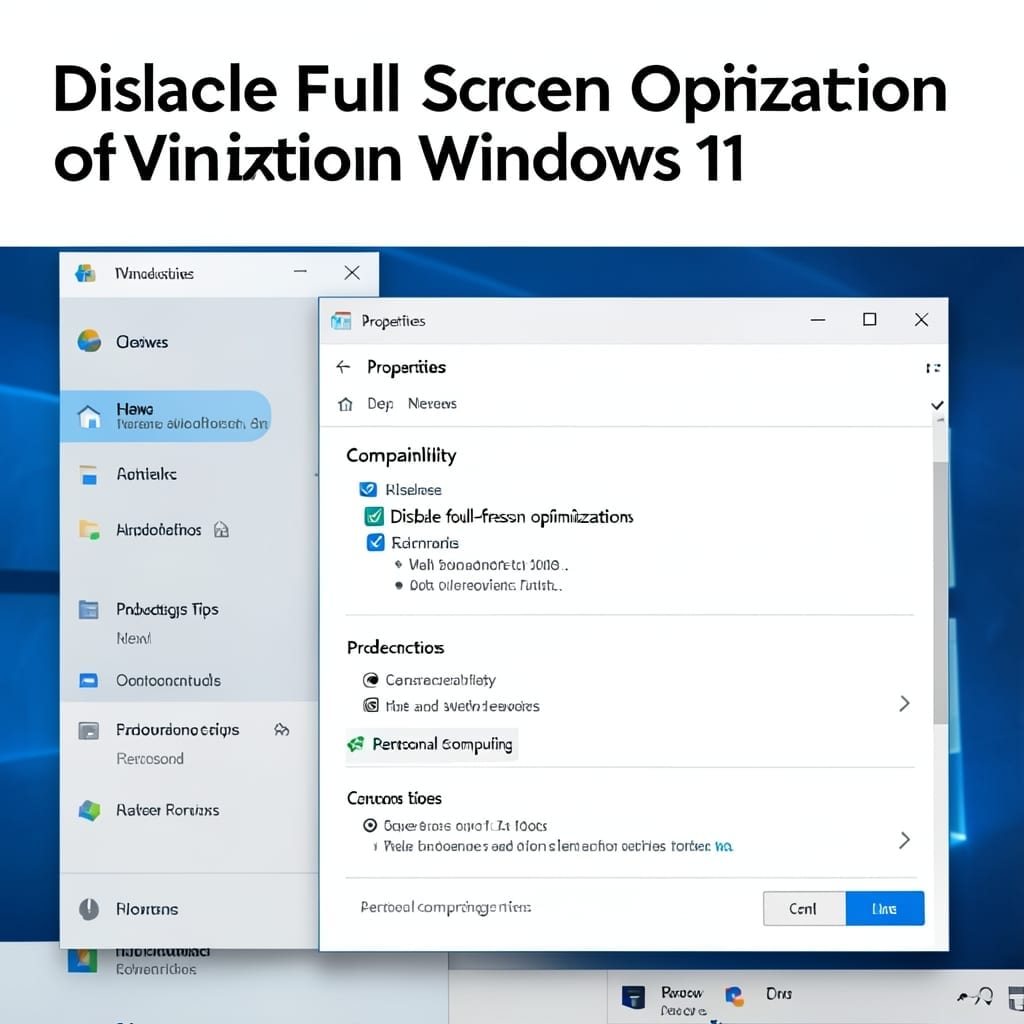The image size is (1024, 1024).
Task: Toggle the Rlselrıse checkbox
Action: point(368,489)
